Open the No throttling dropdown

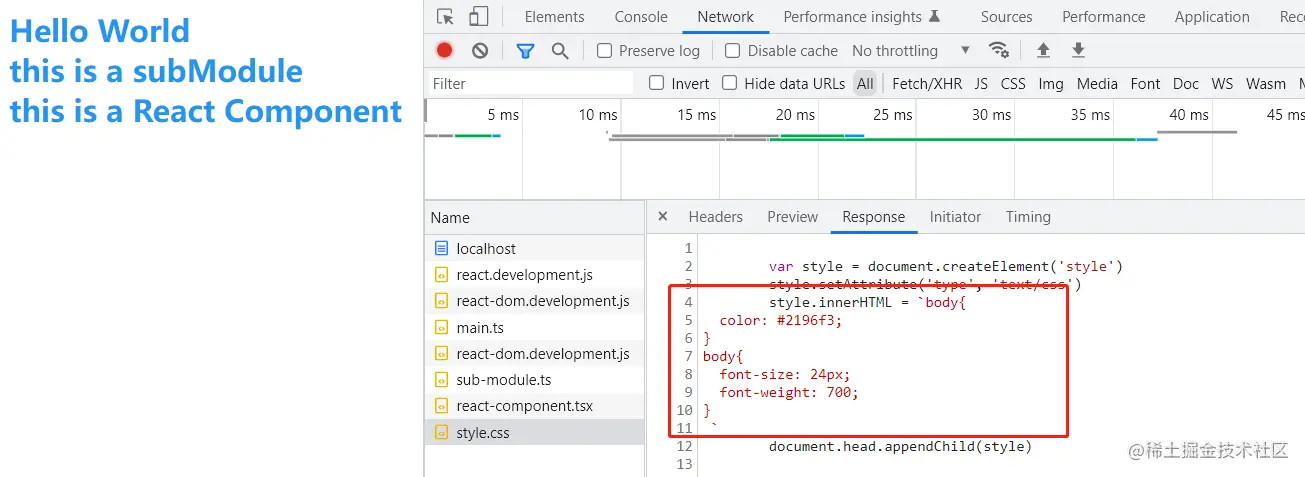[910, 51]
